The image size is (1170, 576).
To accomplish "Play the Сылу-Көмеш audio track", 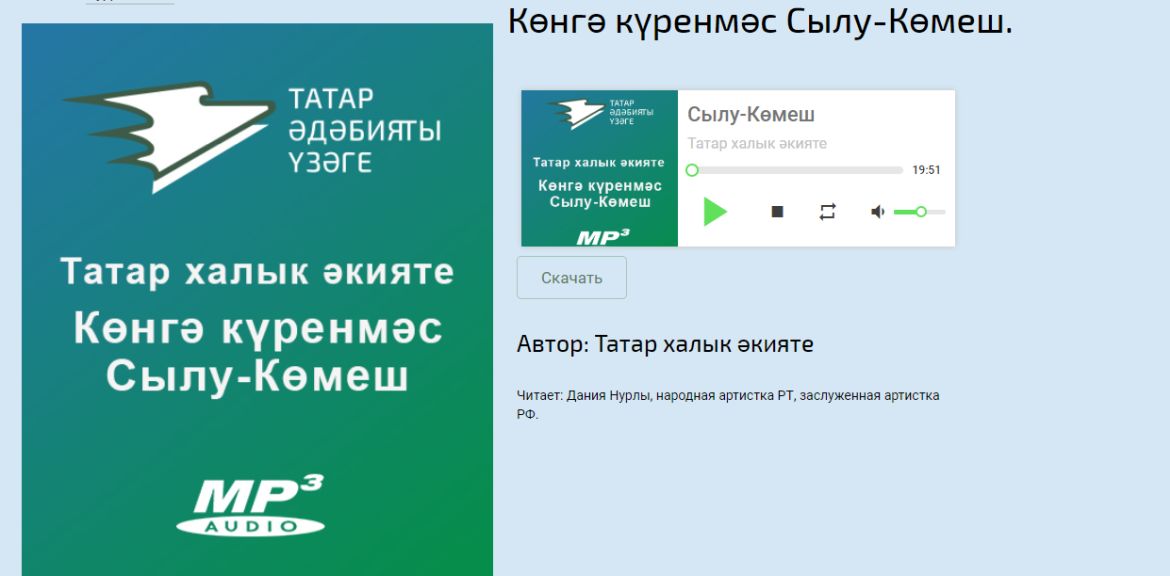I will click(x=715, y=212).
